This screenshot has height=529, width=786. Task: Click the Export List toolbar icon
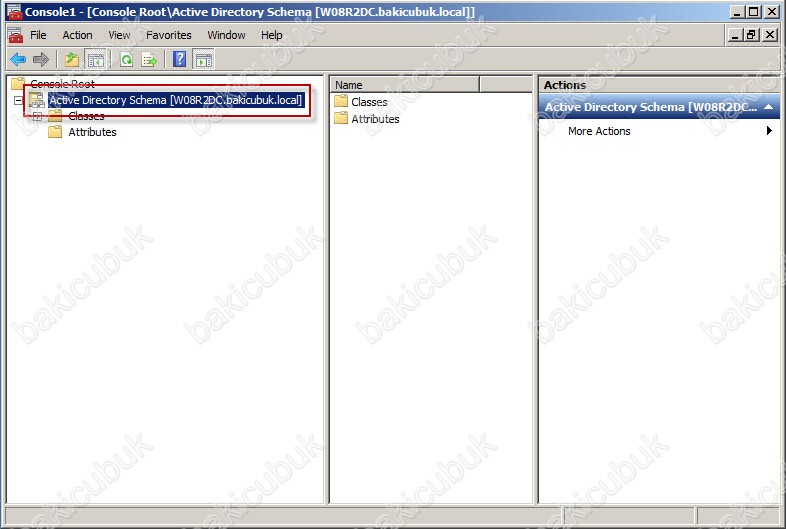coord(149,60)
